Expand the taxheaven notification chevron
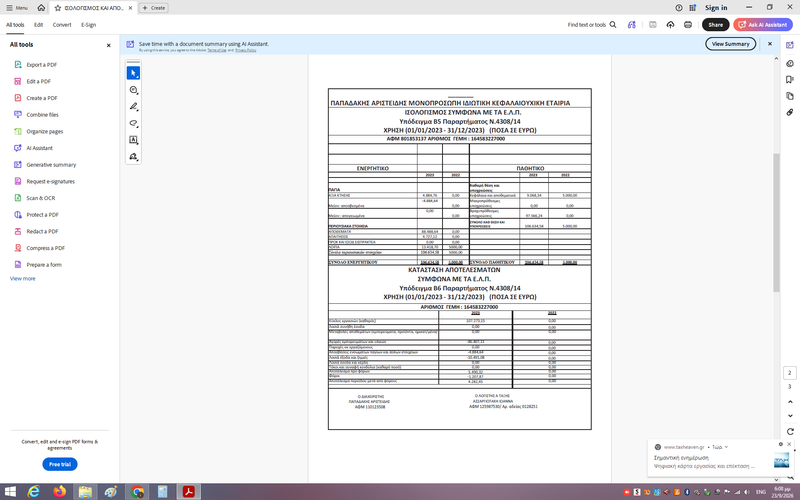The height and width of the screenshot is (500, 800). 726,447
